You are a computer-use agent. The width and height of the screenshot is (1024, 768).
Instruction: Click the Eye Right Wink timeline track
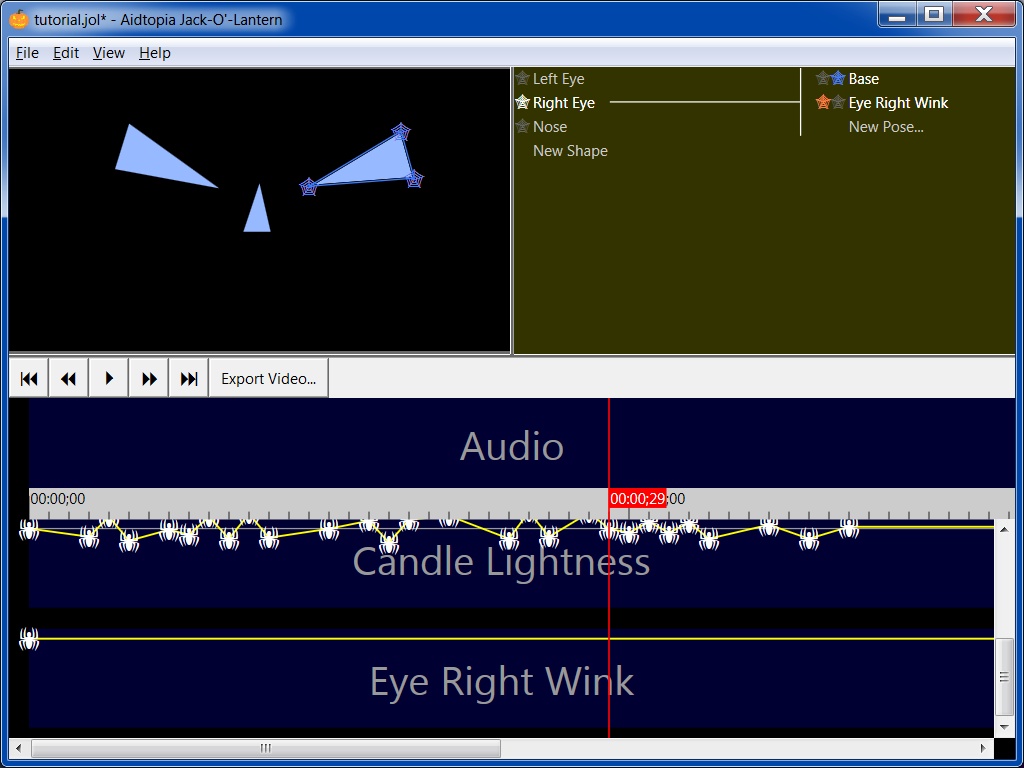tap(511, 679)
